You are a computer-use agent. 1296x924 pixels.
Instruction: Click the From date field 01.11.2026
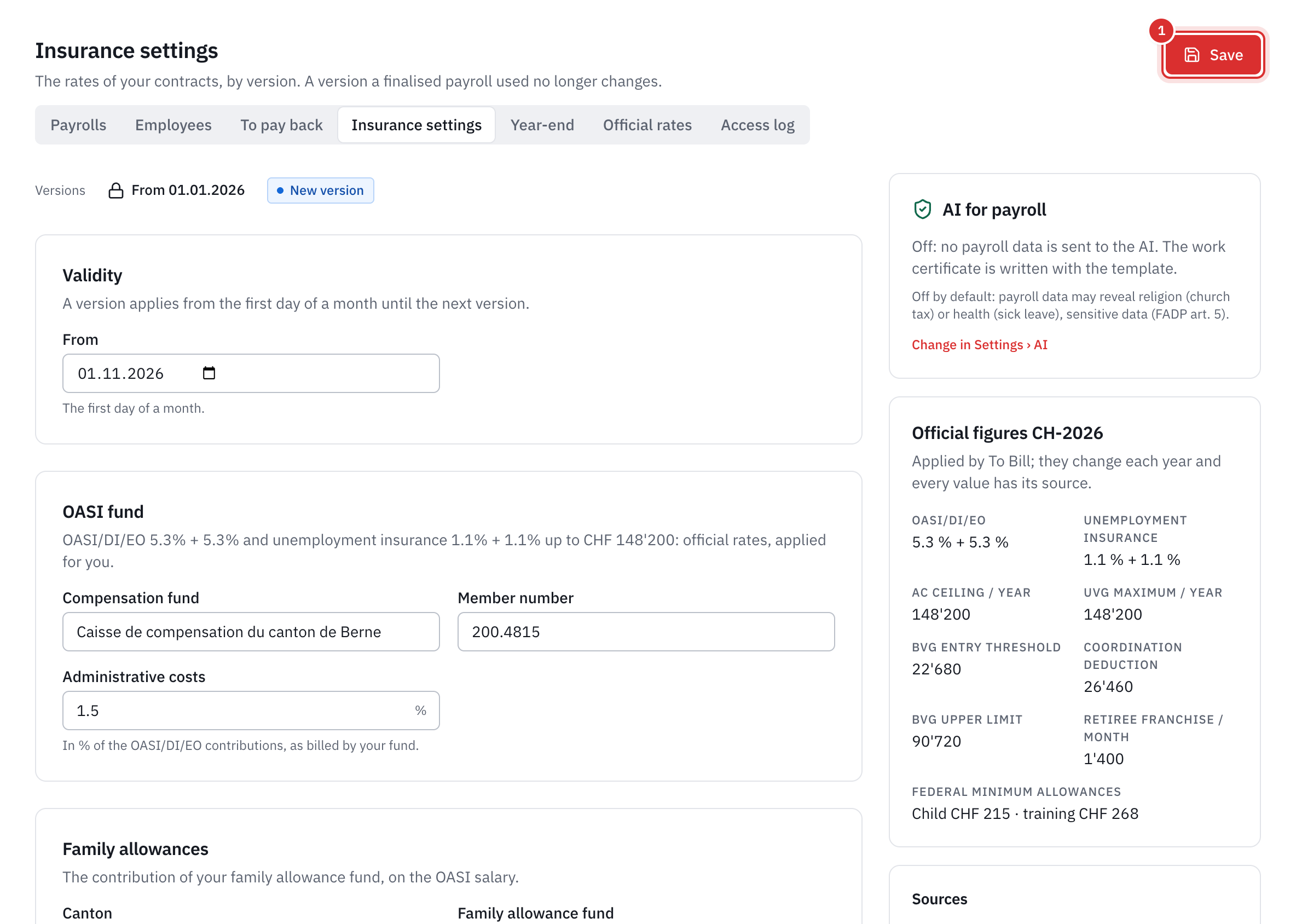tap(251, 373)
